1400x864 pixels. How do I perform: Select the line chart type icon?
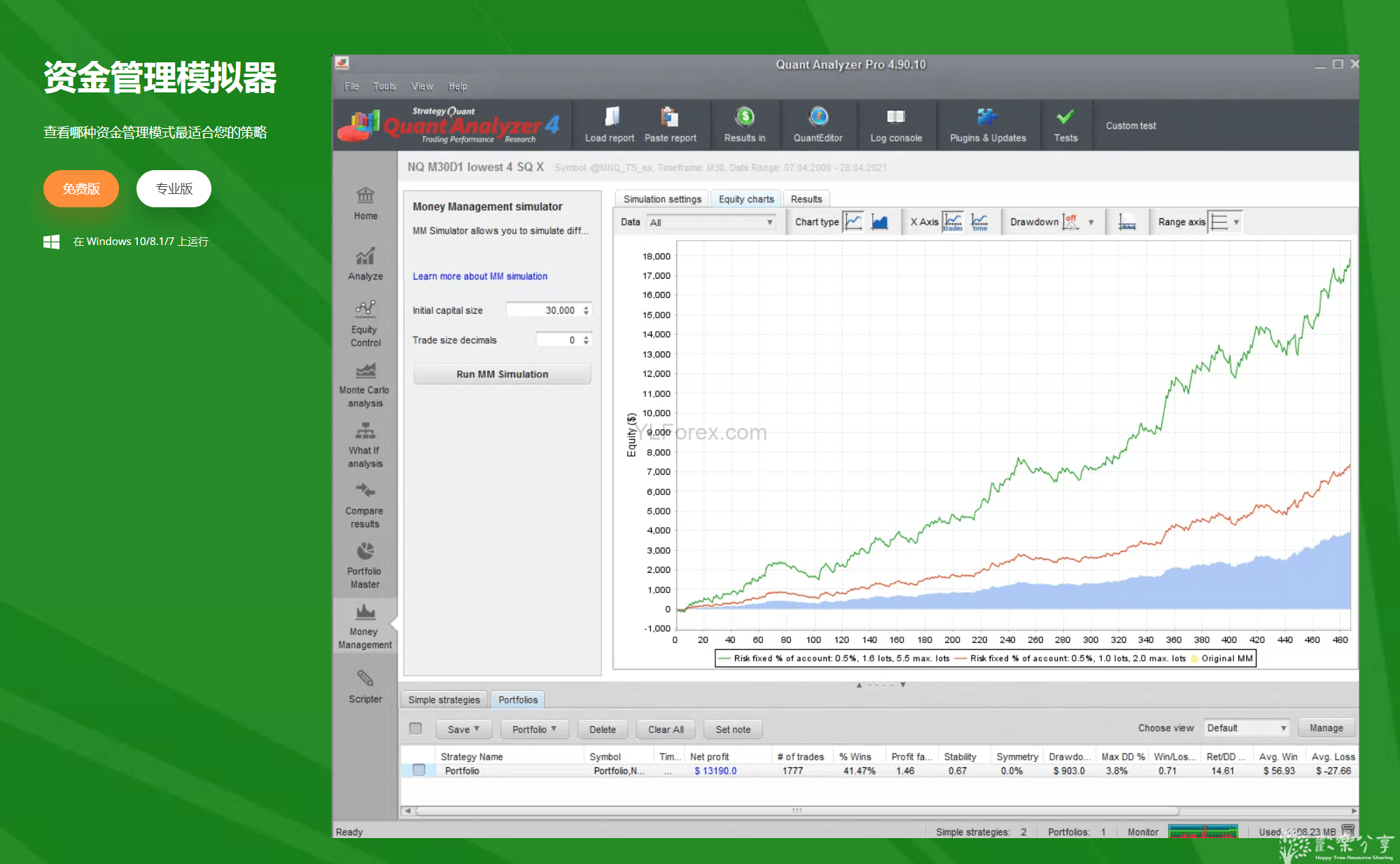click(853, 222)
